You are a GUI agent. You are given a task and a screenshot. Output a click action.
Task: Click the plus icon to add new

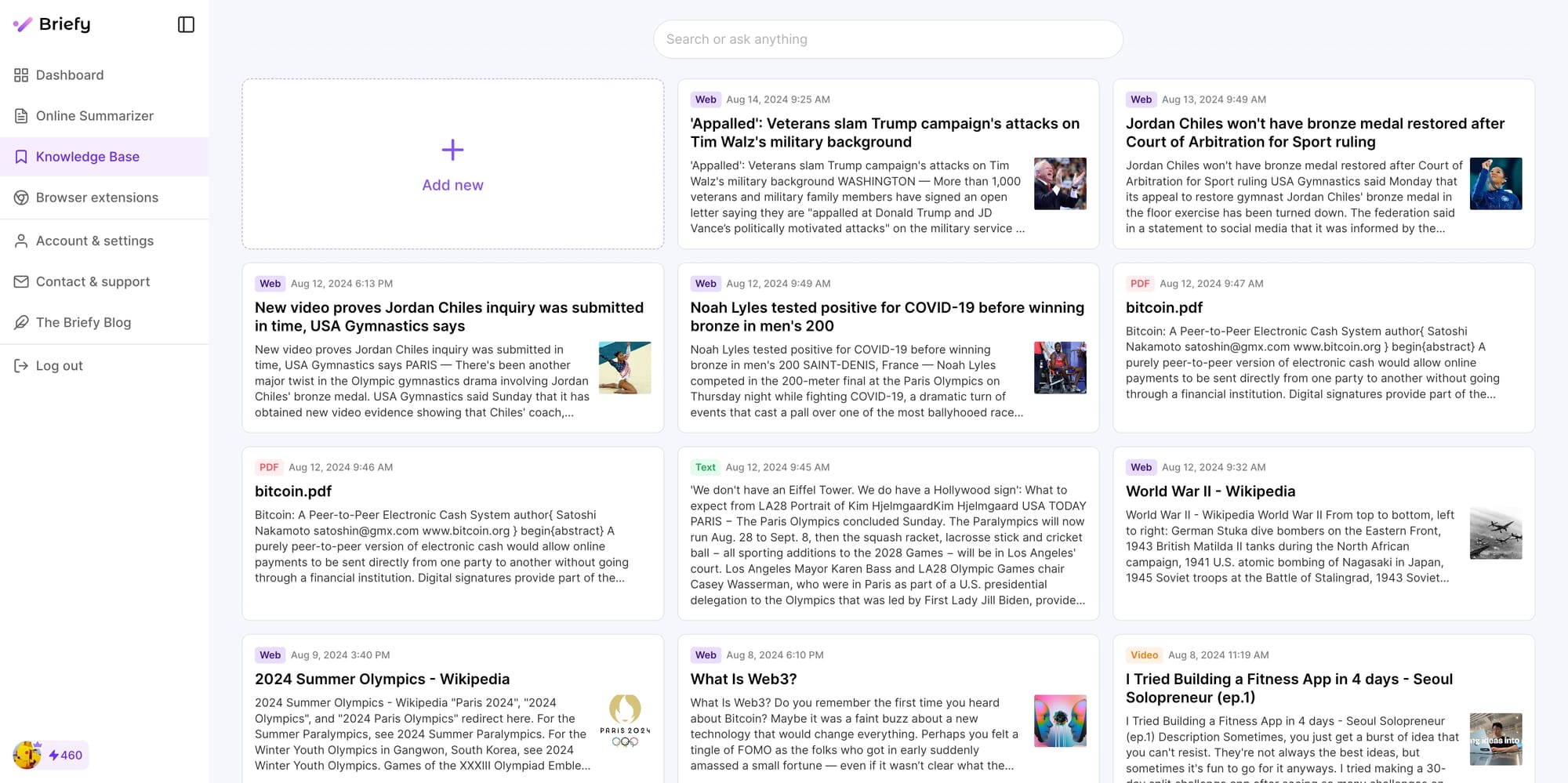click(453, 150)
